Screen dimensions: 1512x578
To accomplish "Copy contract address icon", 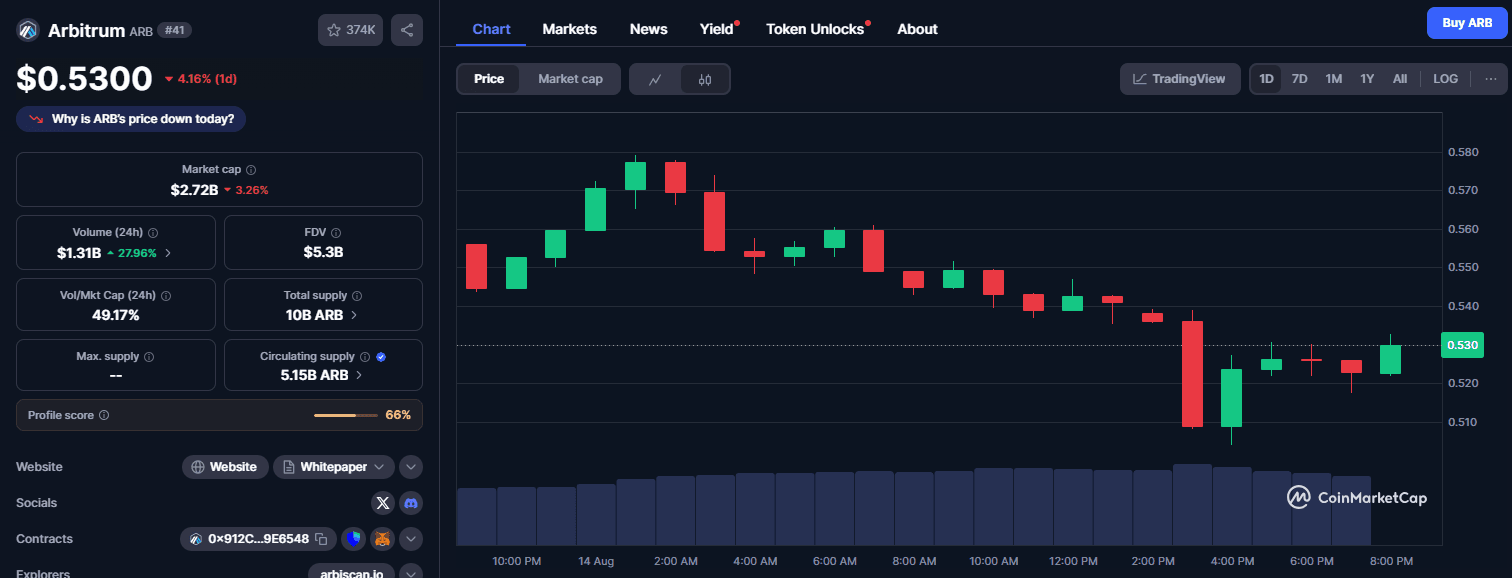I will 321,539.
